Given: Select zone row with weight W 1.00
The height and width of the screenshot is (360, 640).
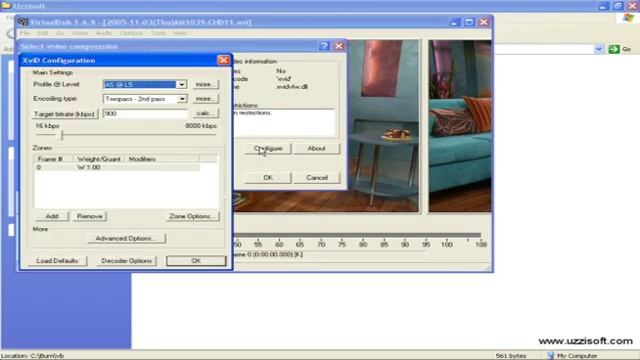Looking at the screenshot, I should coord(118,167).
